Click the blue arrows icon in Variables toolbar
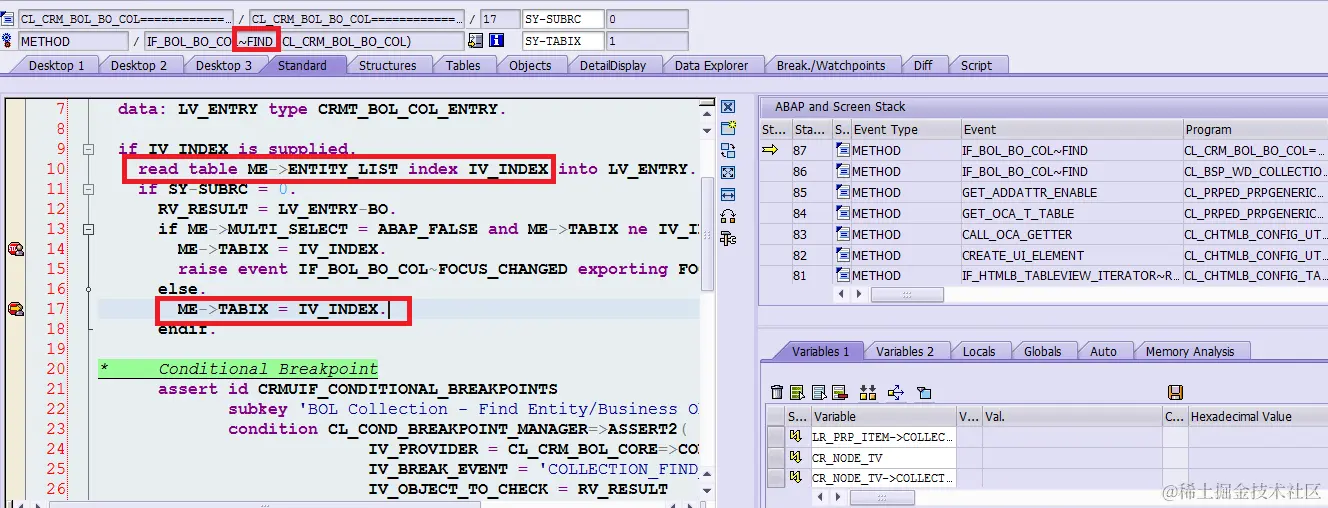The height and width of the screenshot is (508, 1328). click(x=895, y=392)
